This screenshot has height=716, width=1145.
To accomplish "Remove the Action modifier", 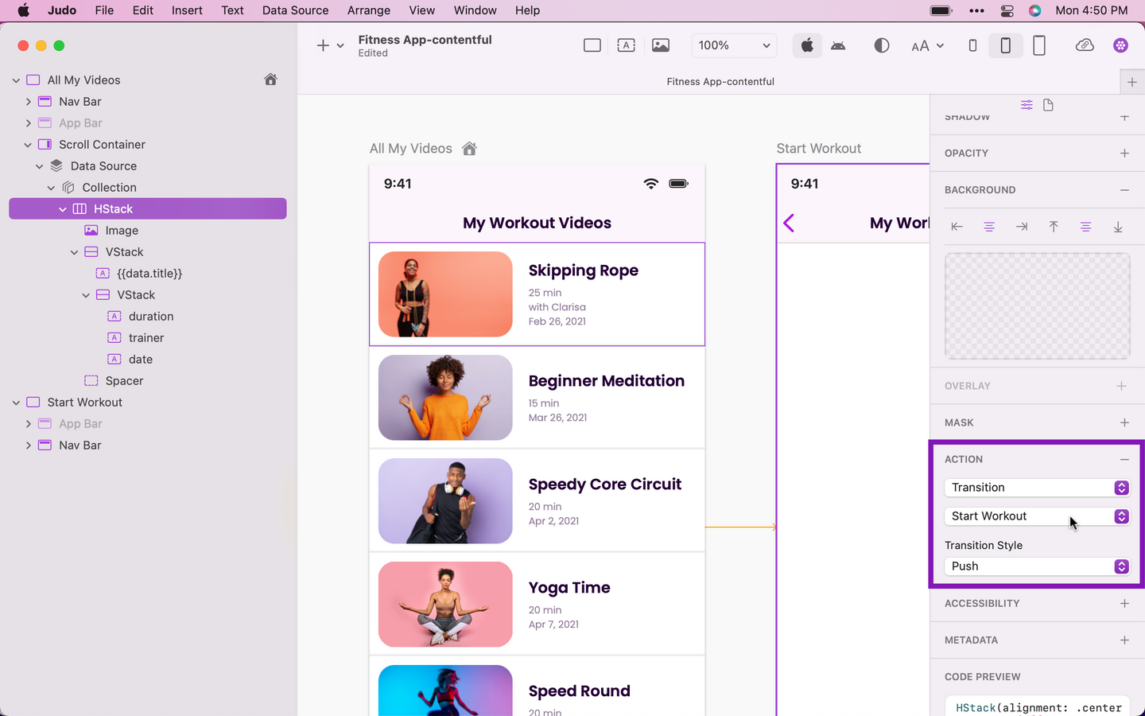I will 1124,459.
